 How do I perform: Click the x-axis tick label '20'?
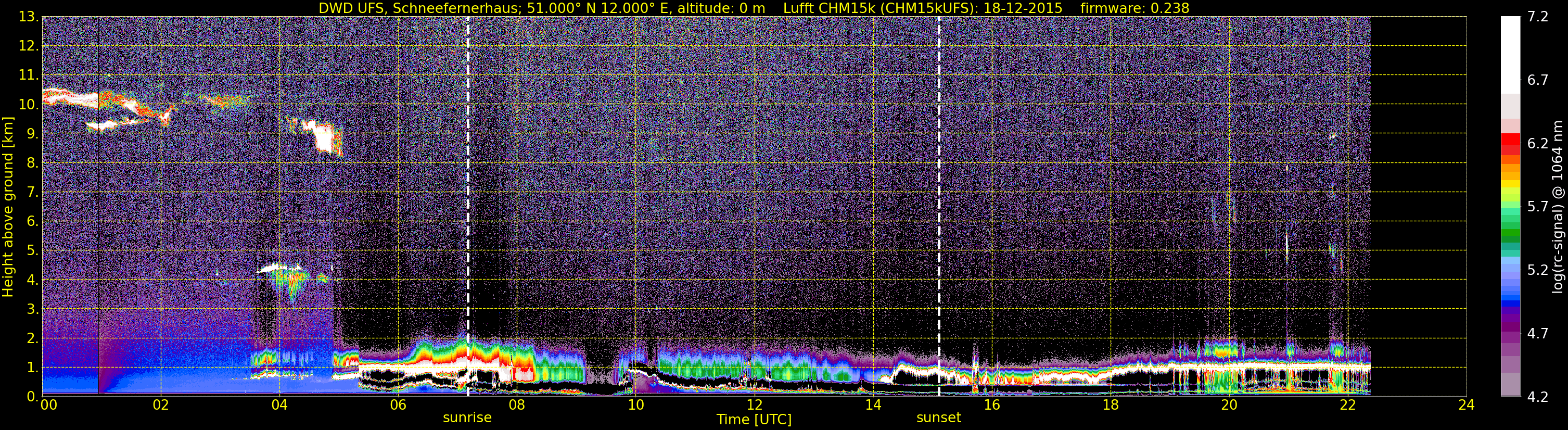tap(1229, 405)
